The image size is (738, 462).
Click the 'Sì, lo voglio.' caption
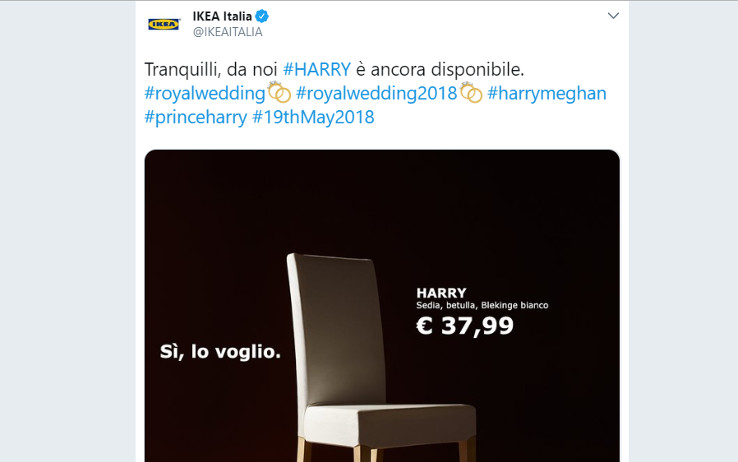(x=220, y=352)
